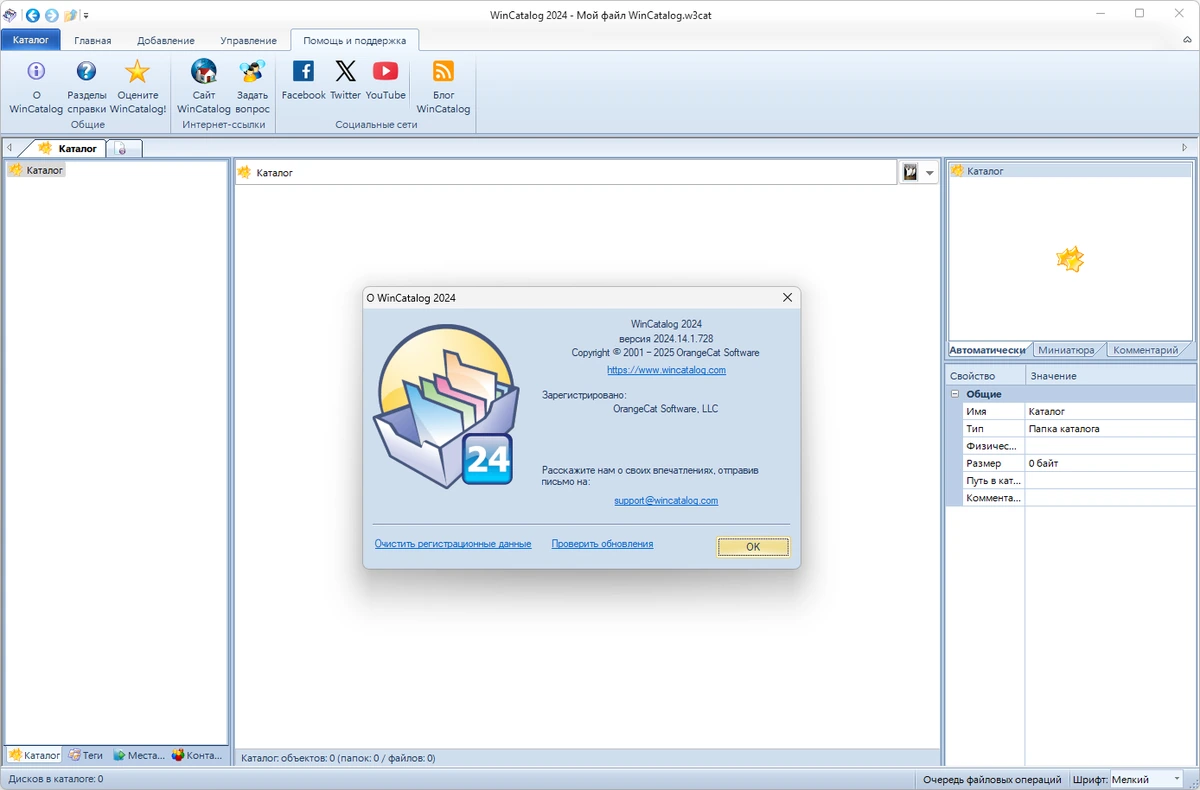Switch to the Управление ribbon tab
The image size is (1200, 790).
(x=249, y=41)
